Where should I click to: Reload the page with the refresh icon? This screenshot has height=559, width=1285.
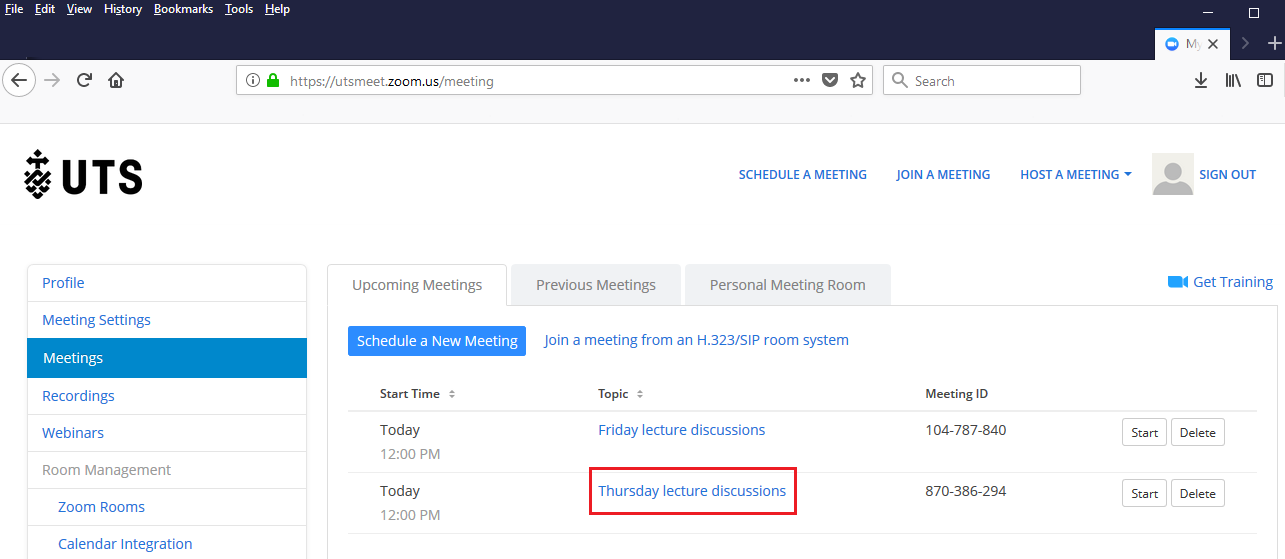tap(84, 80)
